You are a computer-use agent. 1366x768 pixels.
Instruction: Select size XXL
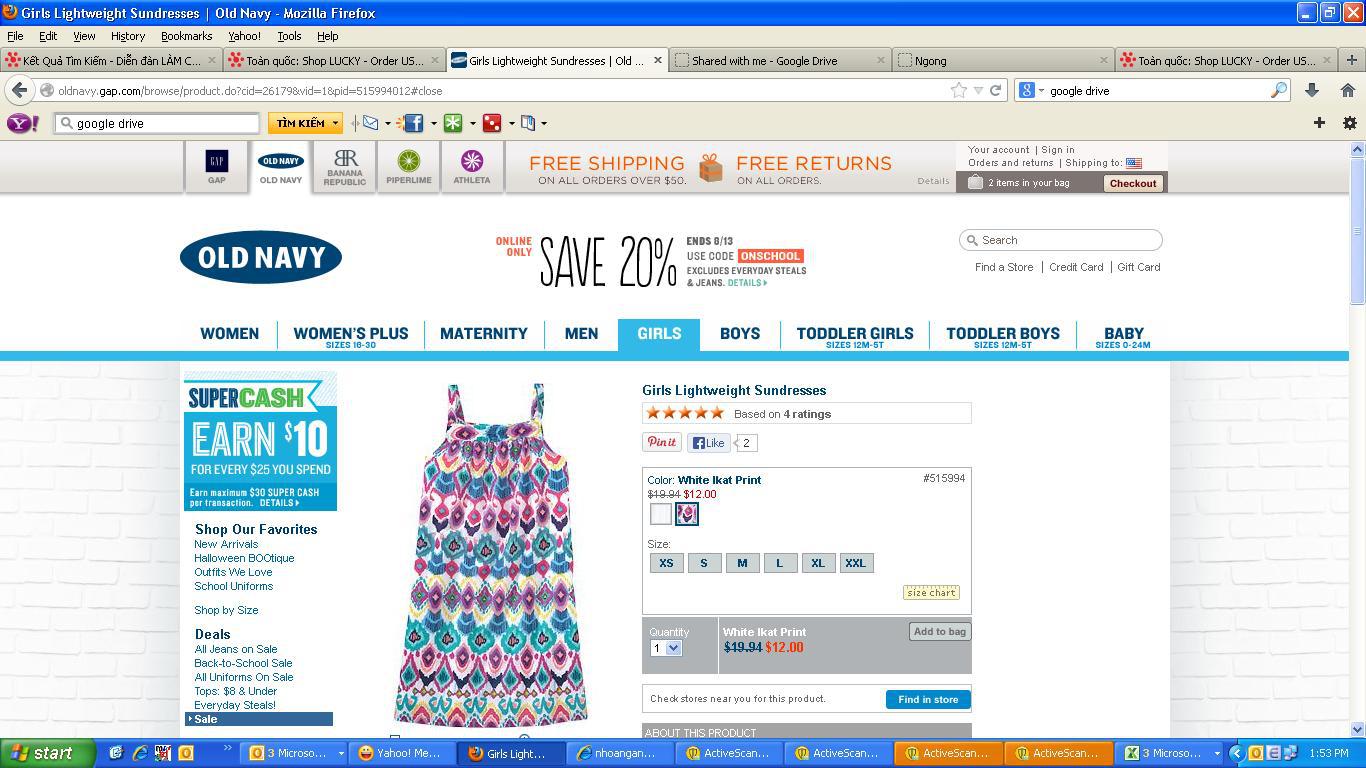856,563
